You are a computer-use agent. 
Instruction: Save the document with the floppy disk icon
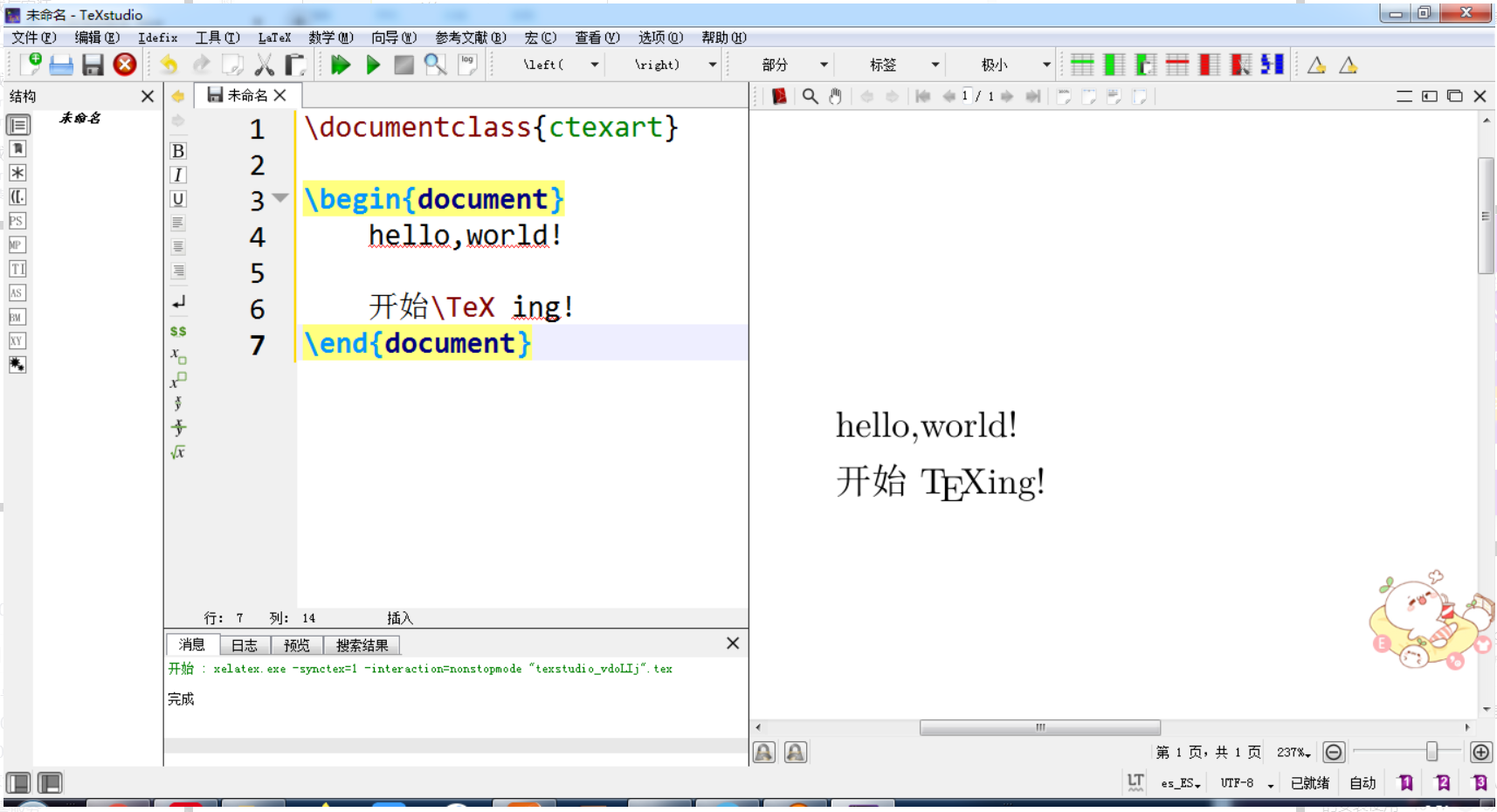click(x=93, y=65)
